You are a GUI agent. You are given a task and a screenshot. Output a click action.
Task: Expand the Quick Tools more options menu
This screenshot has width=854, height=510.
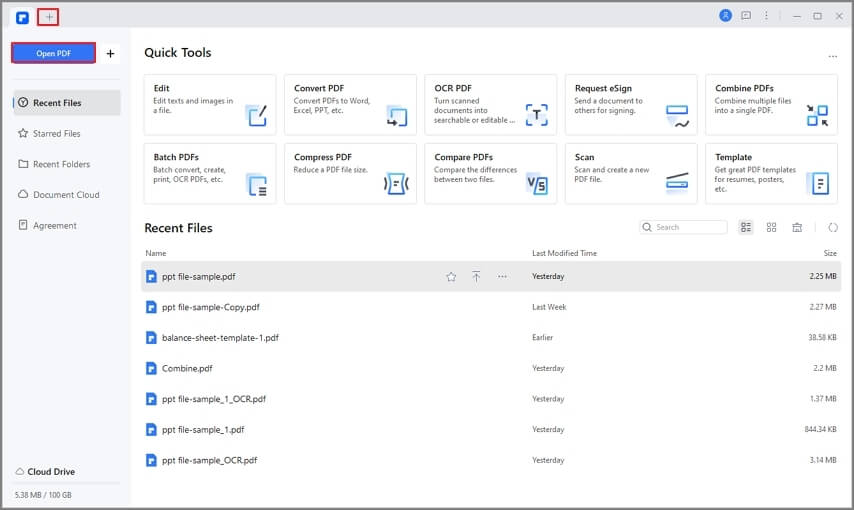(832, 58)
